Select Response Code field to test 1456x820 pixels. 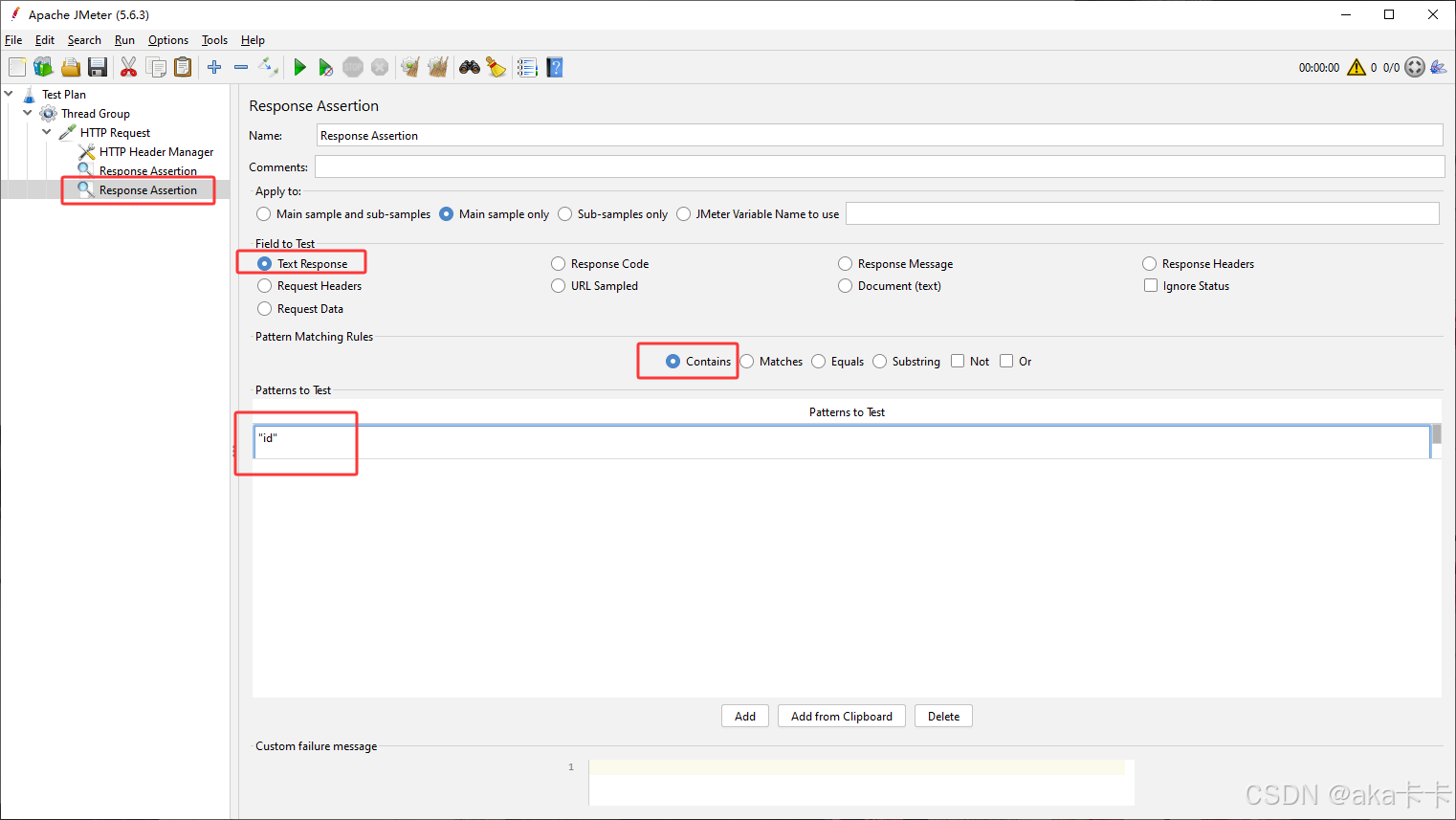click(600, 264)
